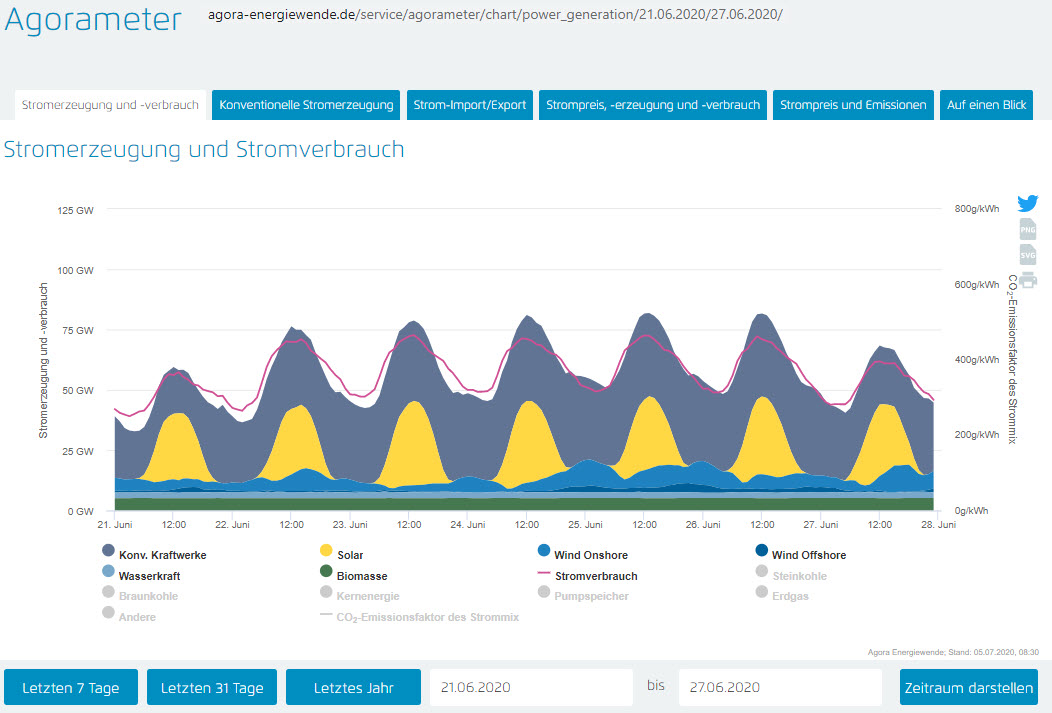This screenshot has height=713, width=1052.
Task: Hide the Stromverbrauch line
Action: (595, 576)
